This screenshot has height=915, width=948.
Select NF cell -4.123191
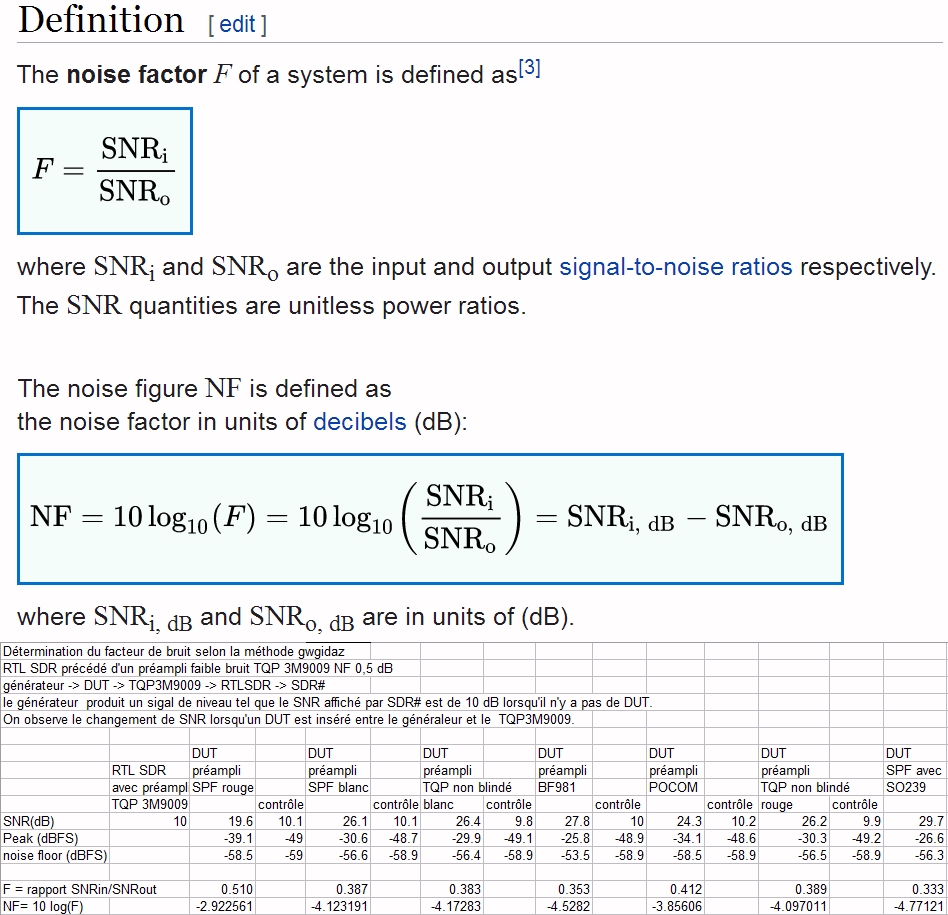tap(339, 906)
